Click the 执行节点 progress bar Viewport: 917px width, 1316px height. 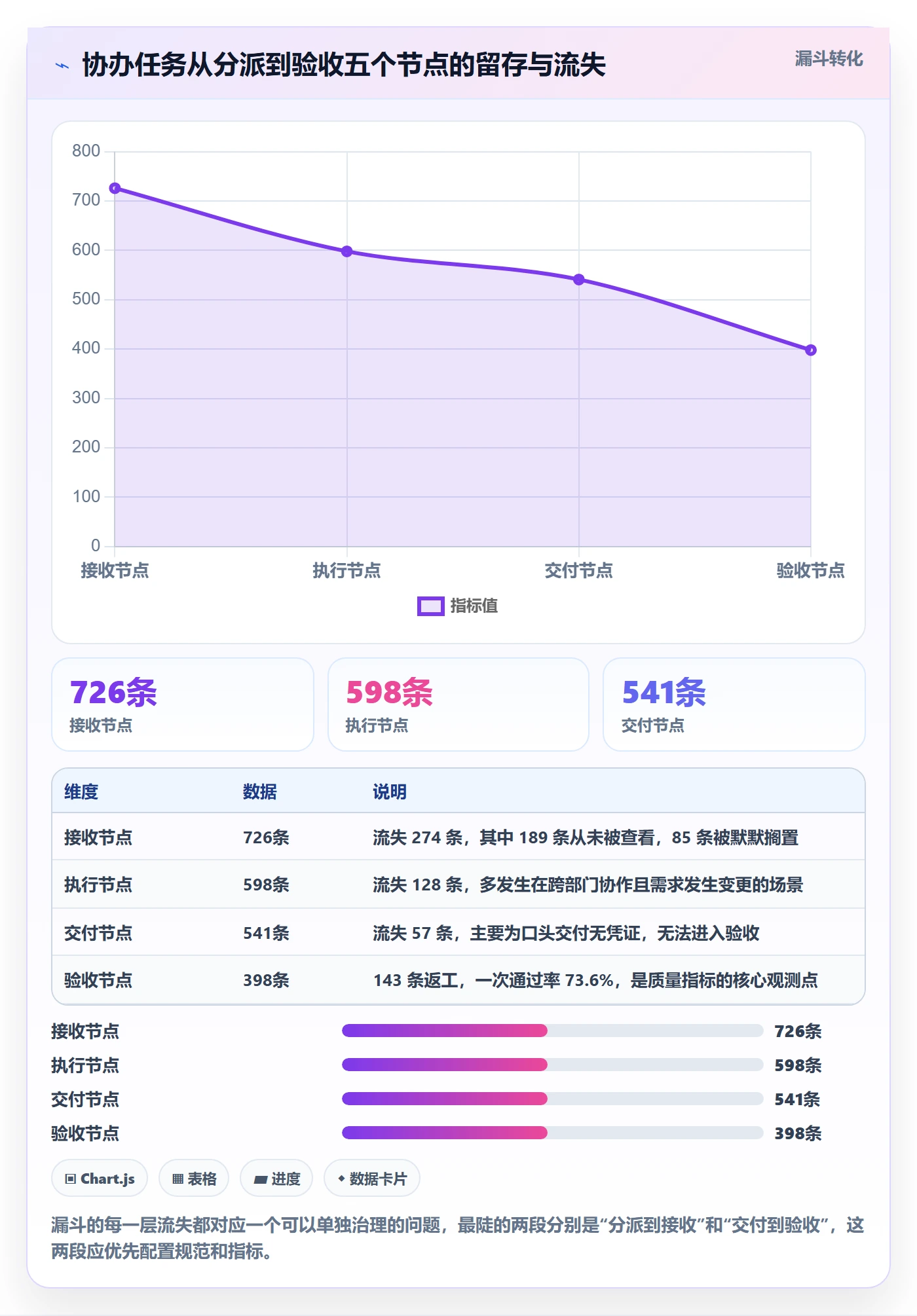click(552, 1065)
